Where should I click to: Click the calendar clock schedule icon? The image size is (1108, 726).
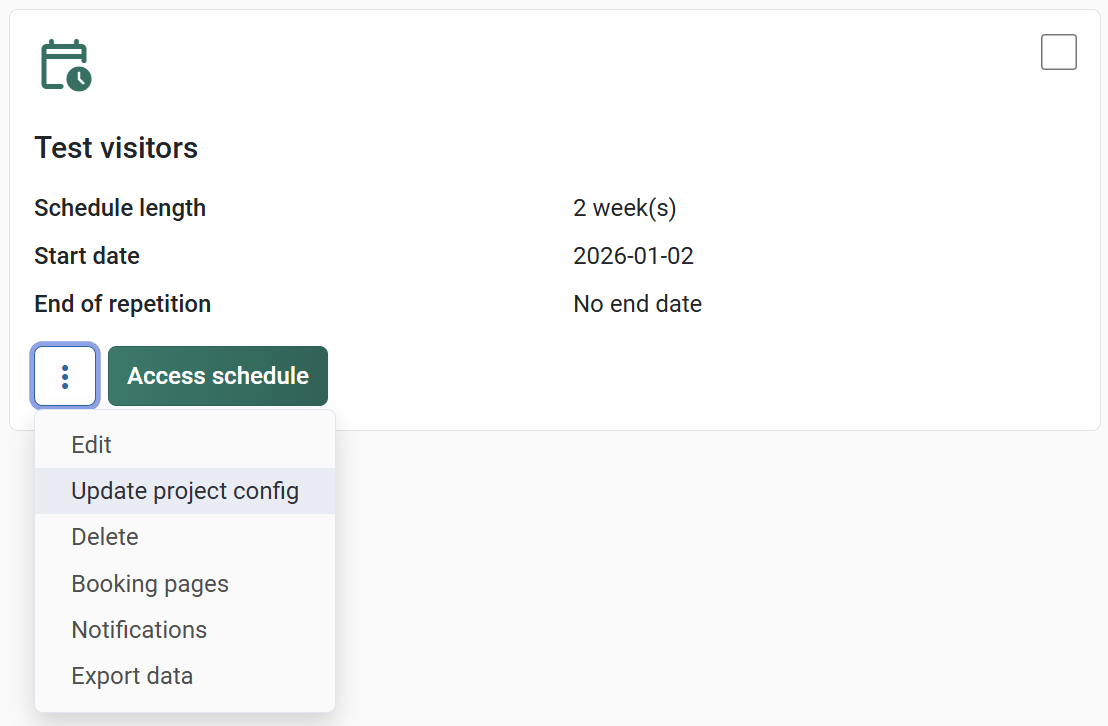(x=65, y=66)
